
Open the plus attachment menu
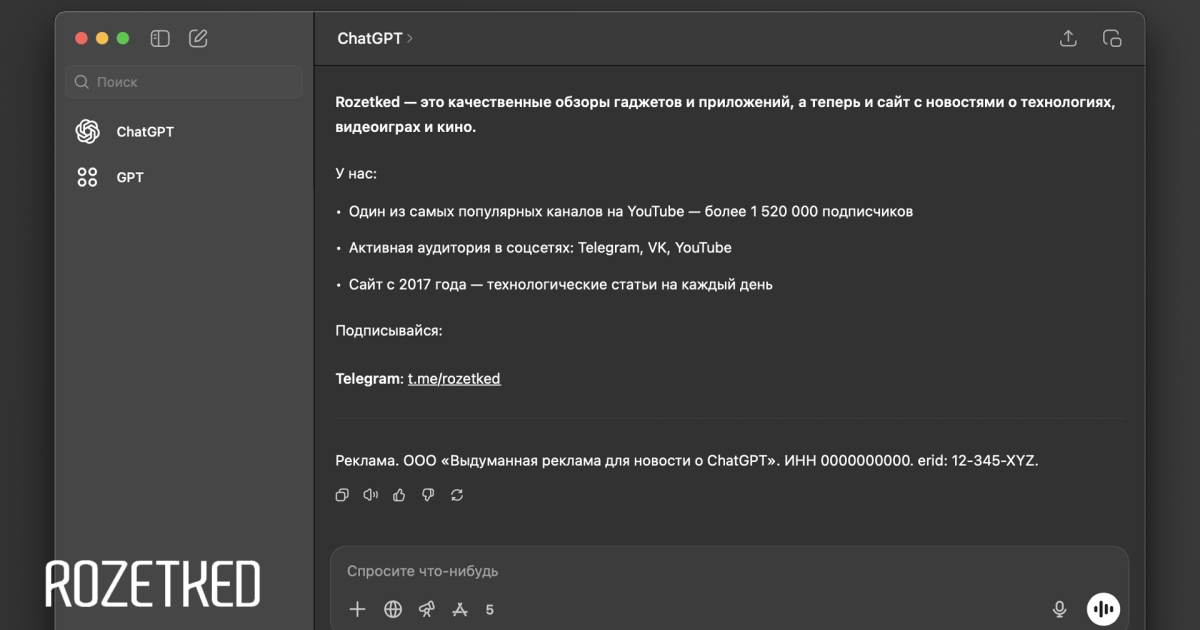pyautogui.click(x=357, y=609)
